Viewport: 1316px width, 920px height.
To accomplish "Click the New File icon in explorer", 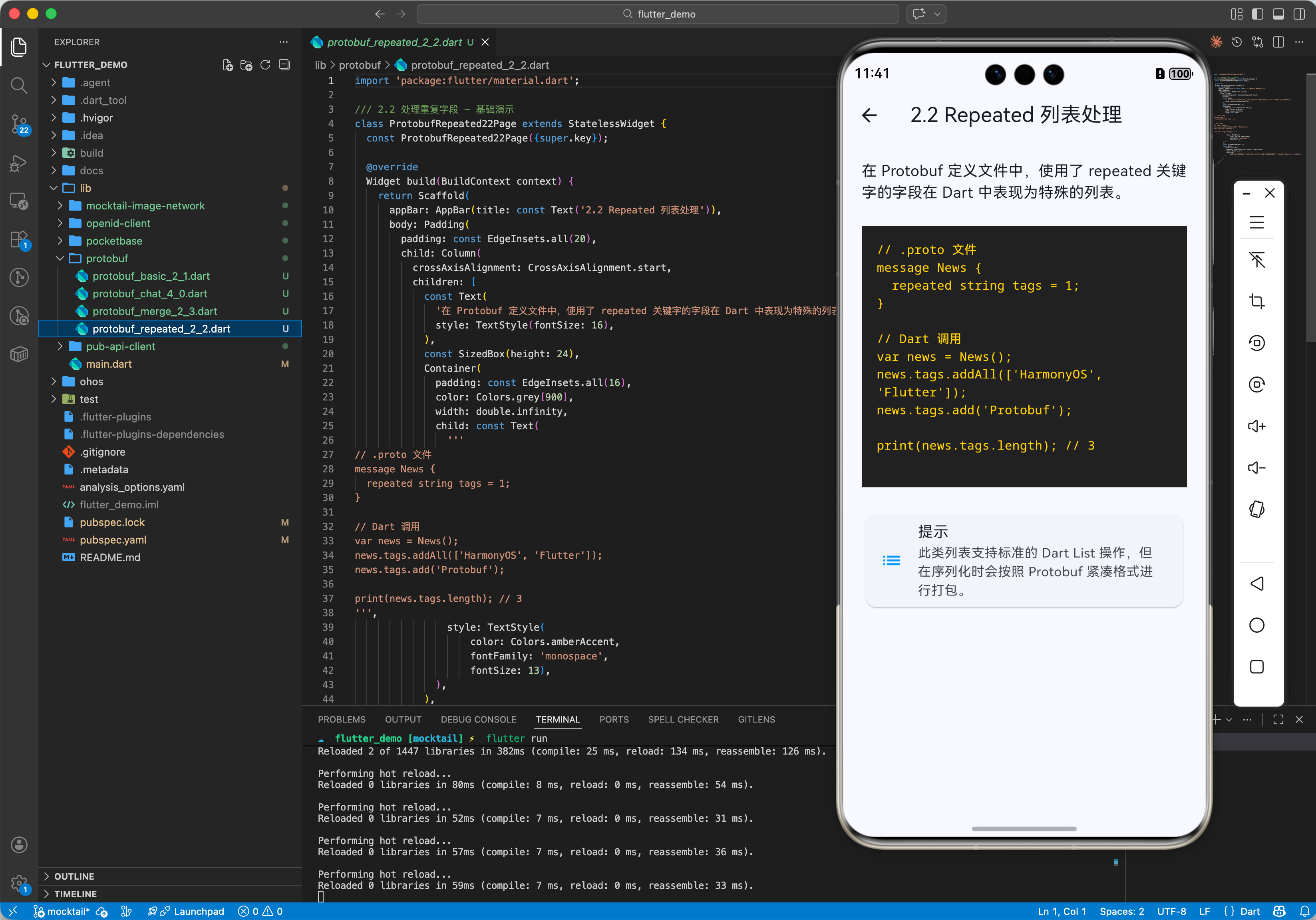I will [228, 65].
